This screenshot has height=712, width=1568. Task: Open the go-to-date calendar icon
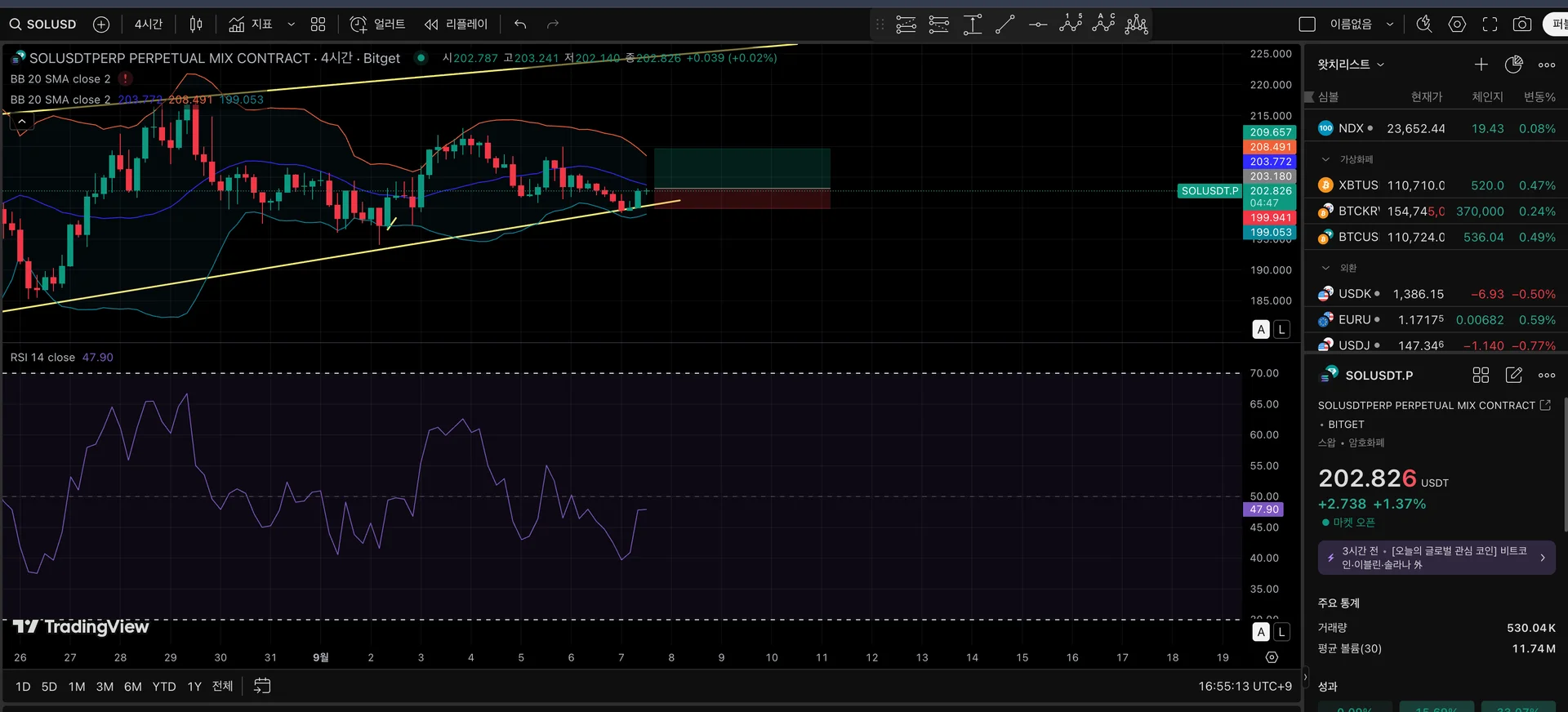(x=262, y=686)
